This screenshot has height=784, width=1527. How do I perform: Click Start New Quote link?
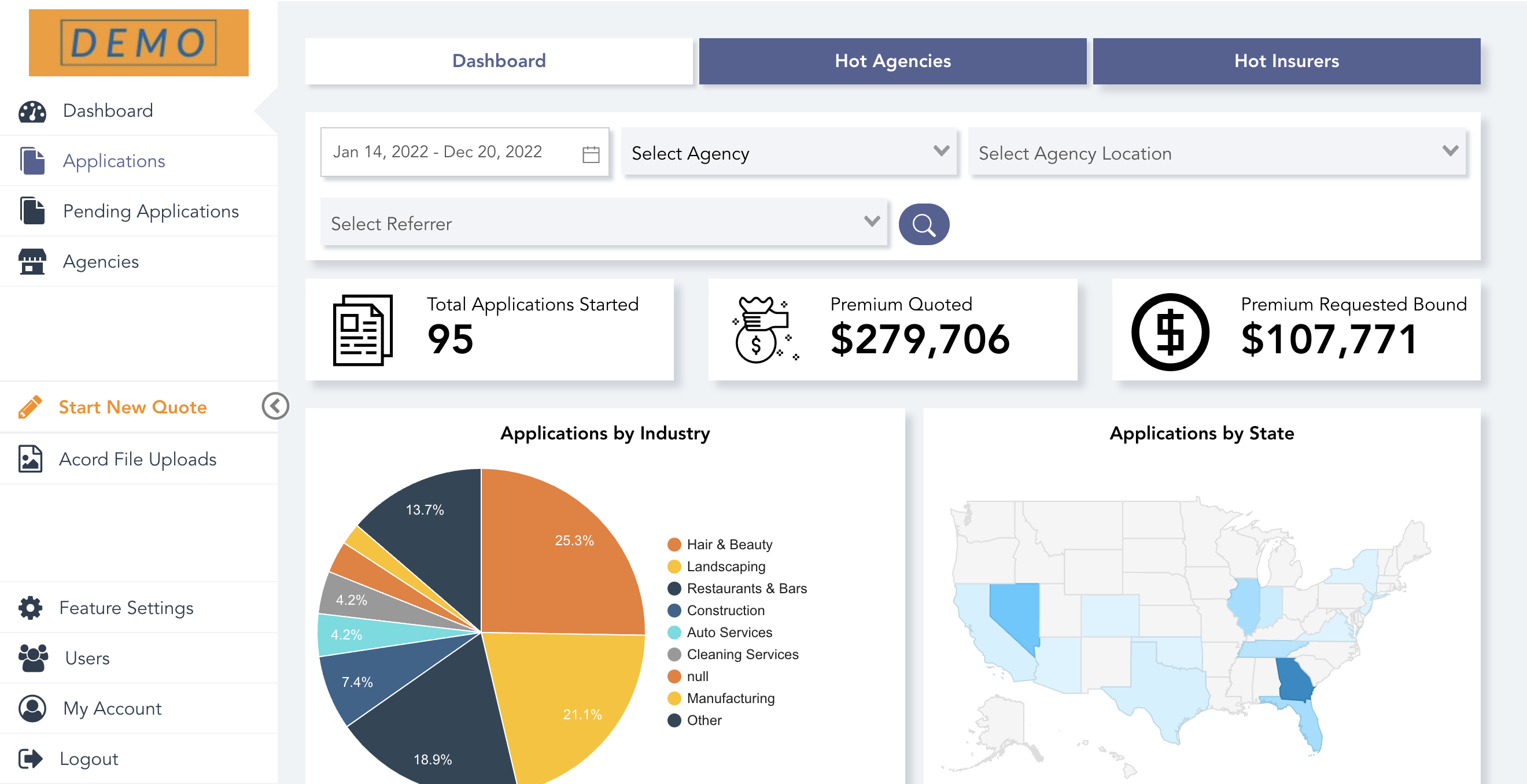point(133,407)
